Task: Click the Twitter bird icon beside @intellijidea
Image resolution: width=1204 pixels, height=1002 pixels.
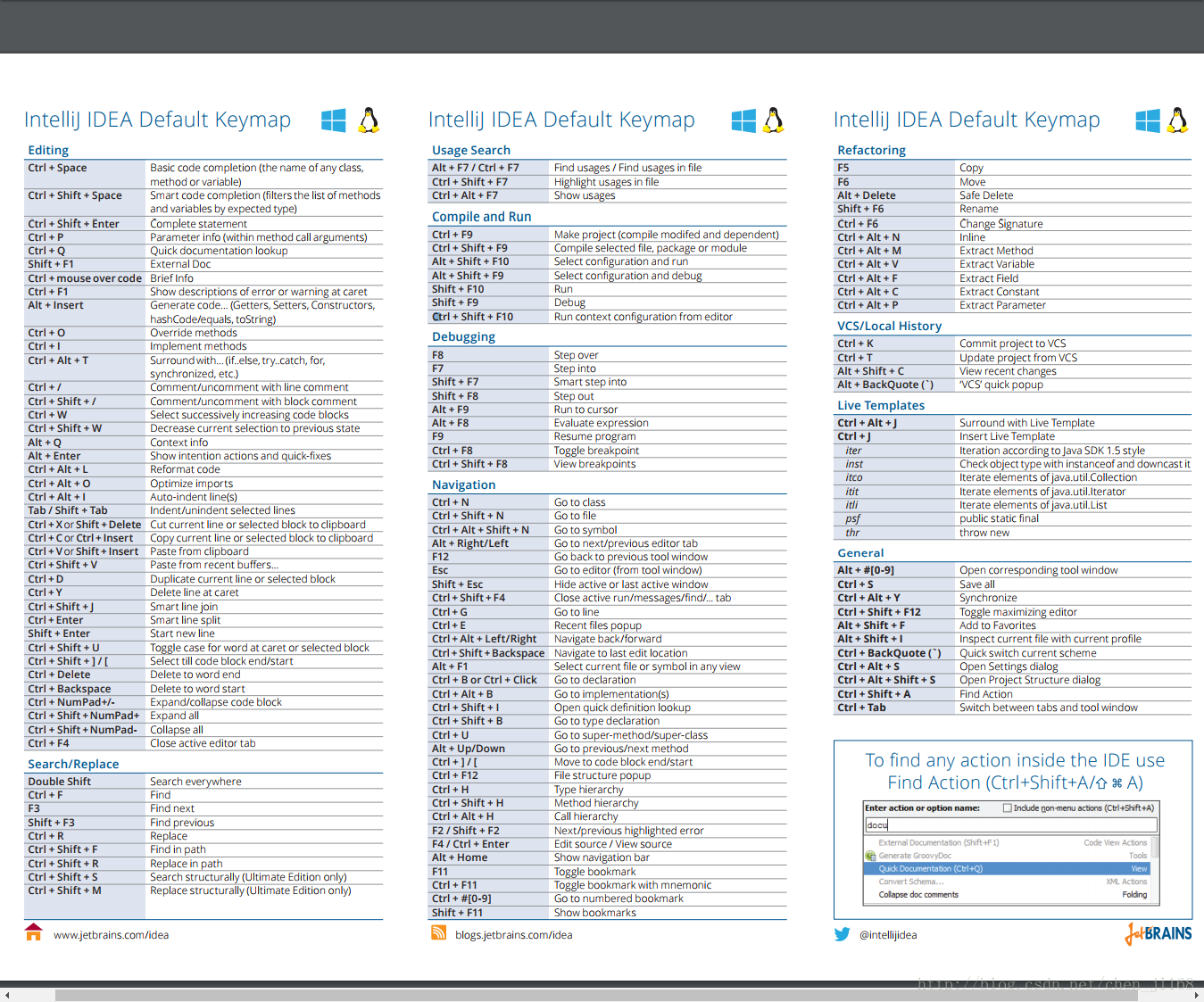Action: point(843,934)
